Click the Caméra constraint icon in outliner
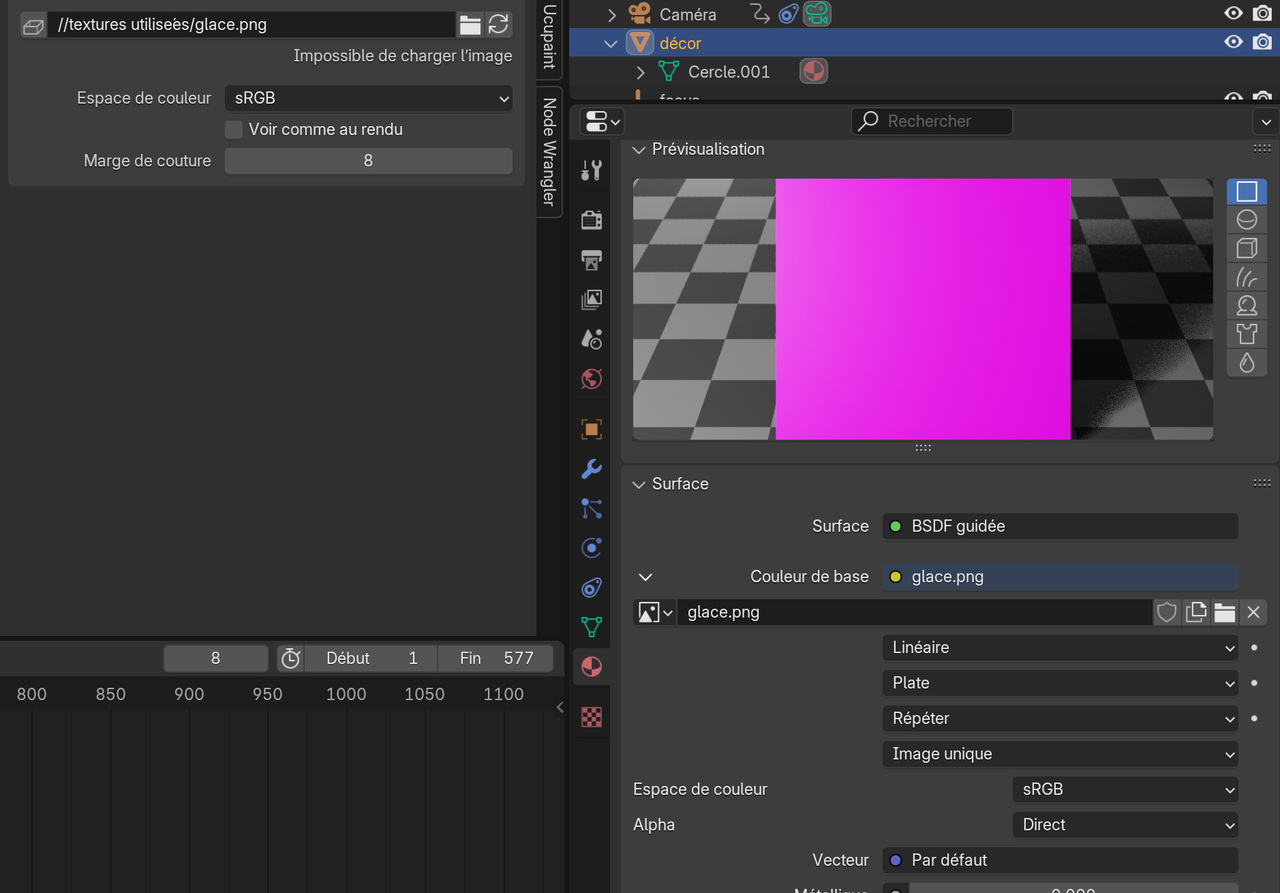 coord(789,14)
